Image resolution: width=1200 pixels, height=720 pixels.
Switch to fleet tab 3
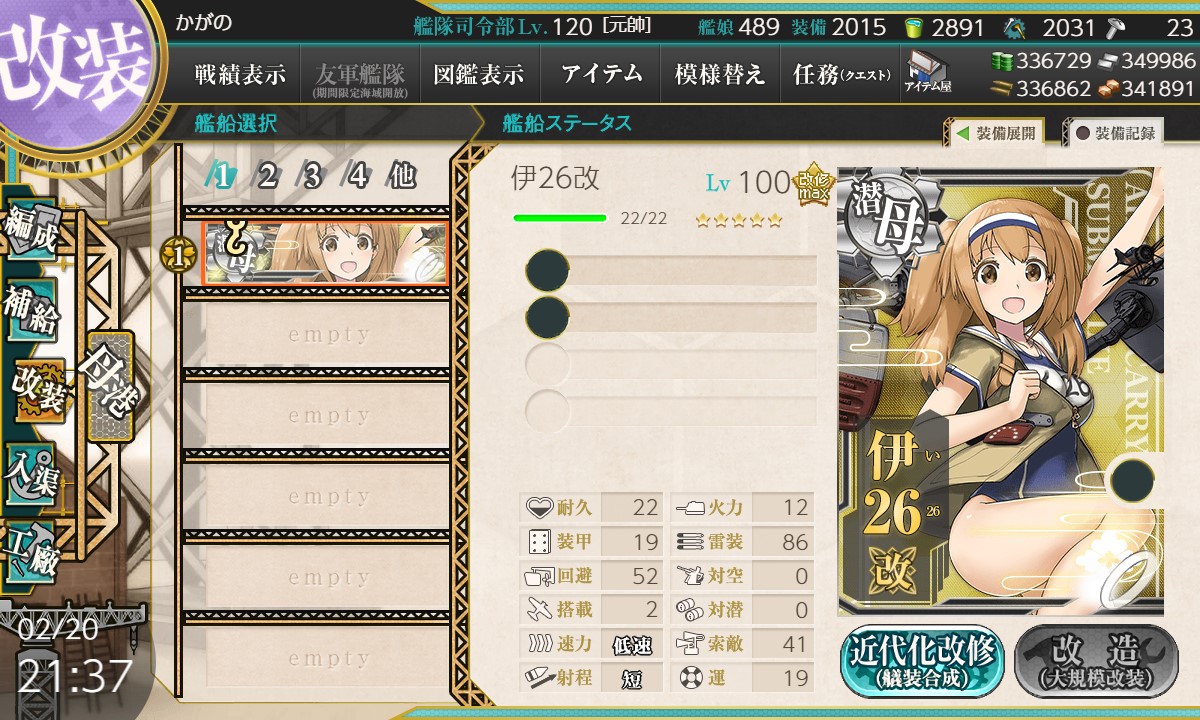coord(312,176)
